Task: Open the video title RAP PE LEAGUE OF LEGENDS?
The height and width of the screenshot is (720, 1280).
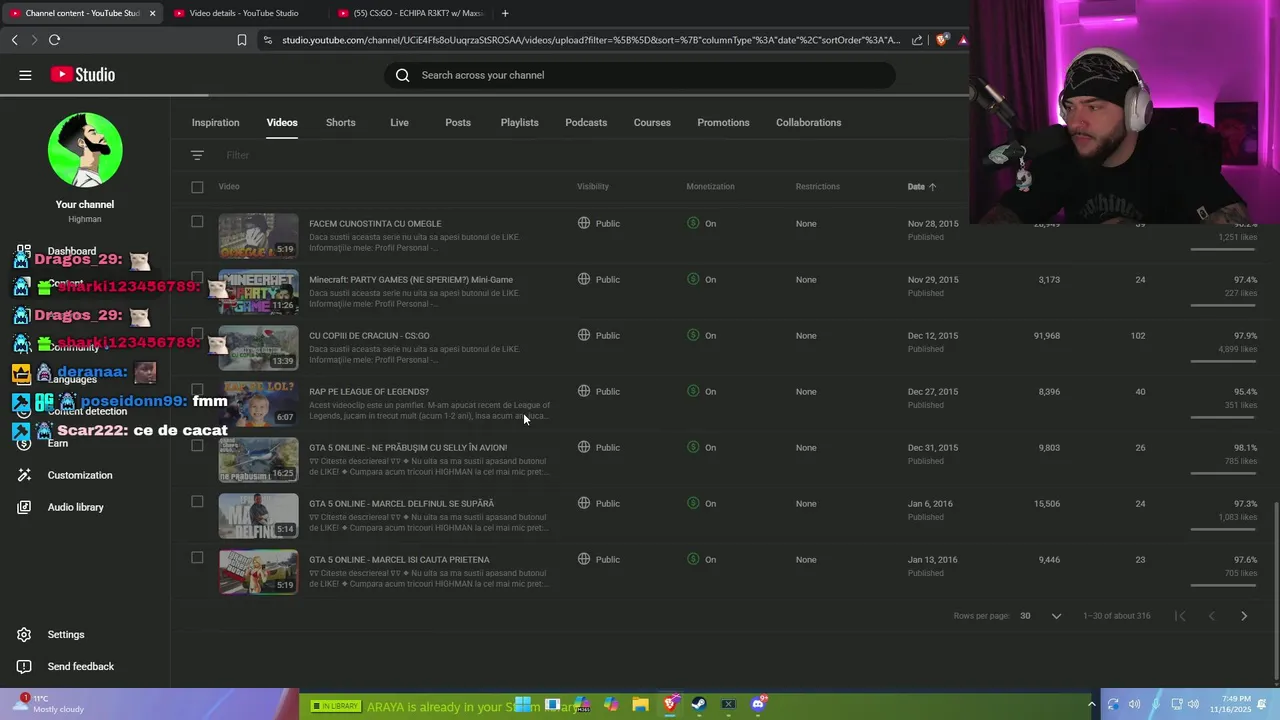Action: point(369,392)
